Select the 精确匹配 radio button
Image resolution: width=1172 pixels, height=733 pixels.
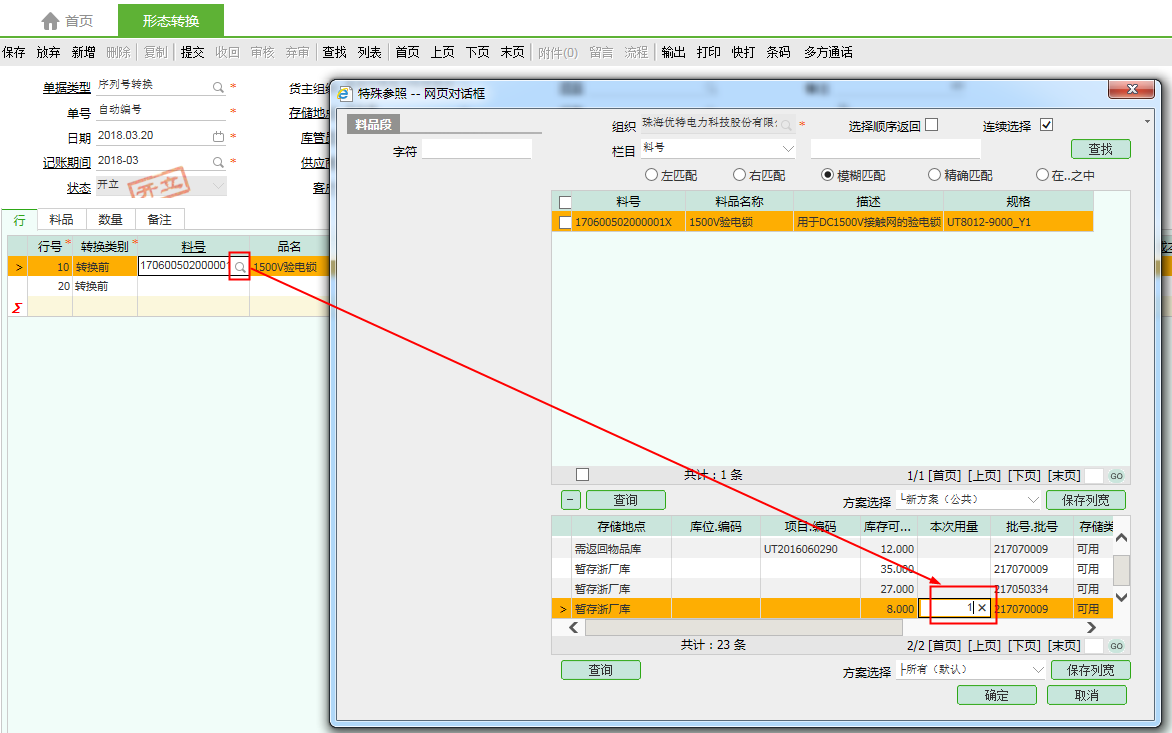(935, 175)
